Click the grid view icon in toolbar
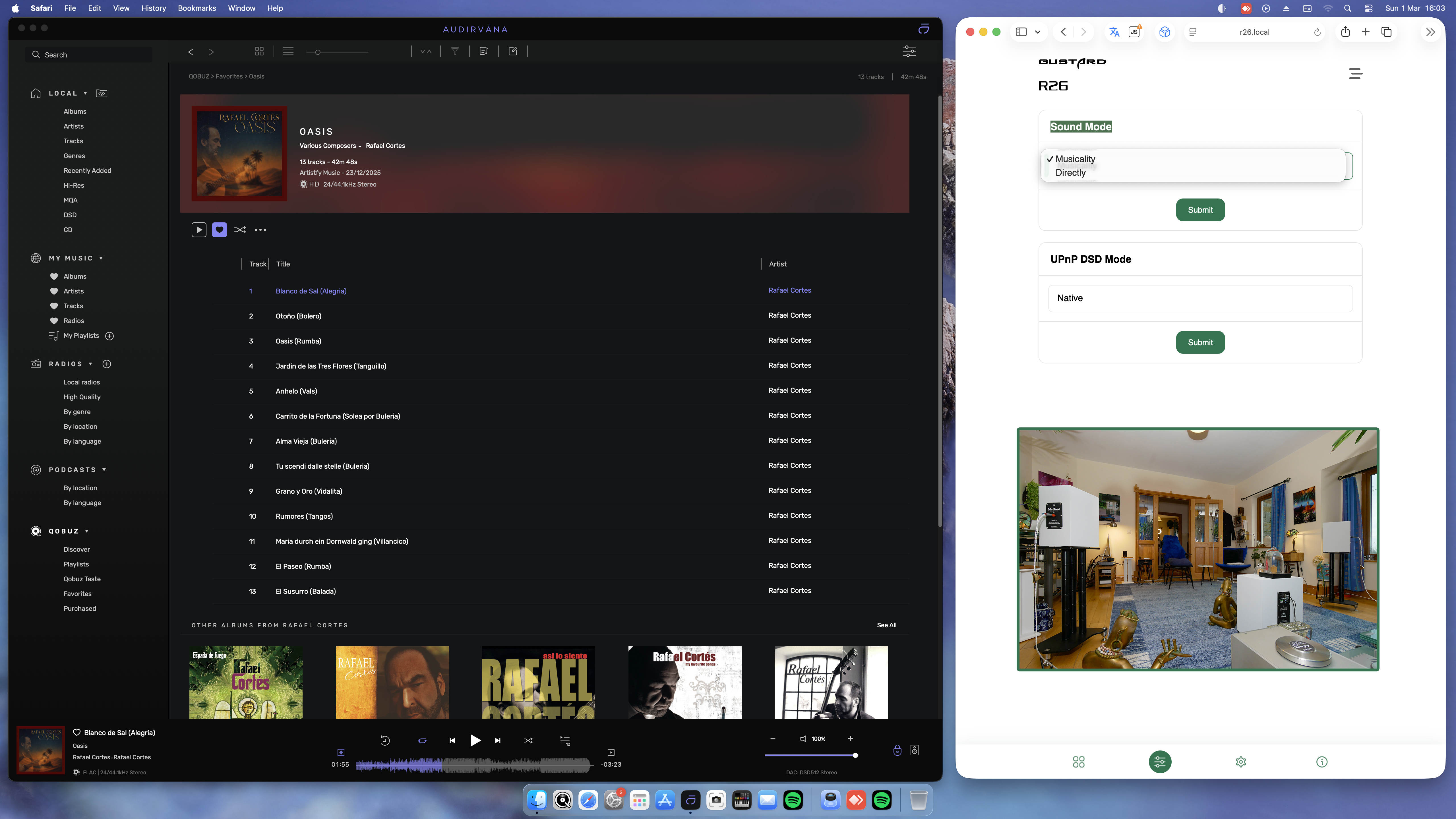Image resolution: width=1456 pixels, height=819 pixels. (259, 51)
